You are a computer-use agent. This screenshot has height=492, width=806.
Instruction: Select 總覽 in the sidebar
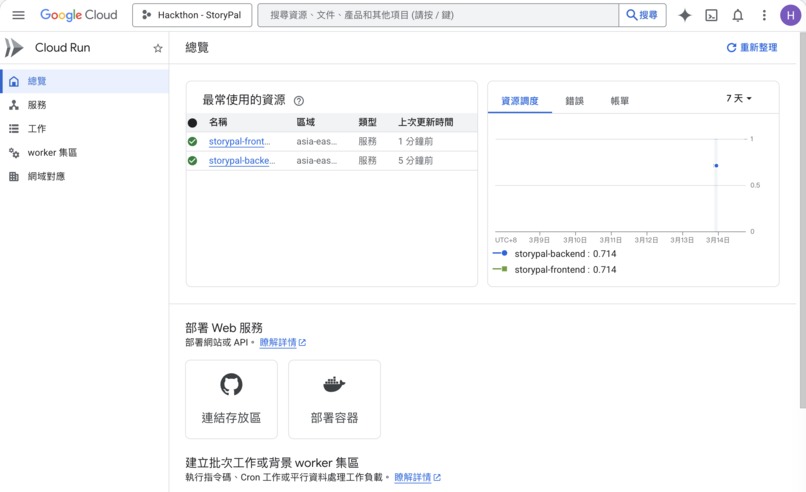pos(84,81)
